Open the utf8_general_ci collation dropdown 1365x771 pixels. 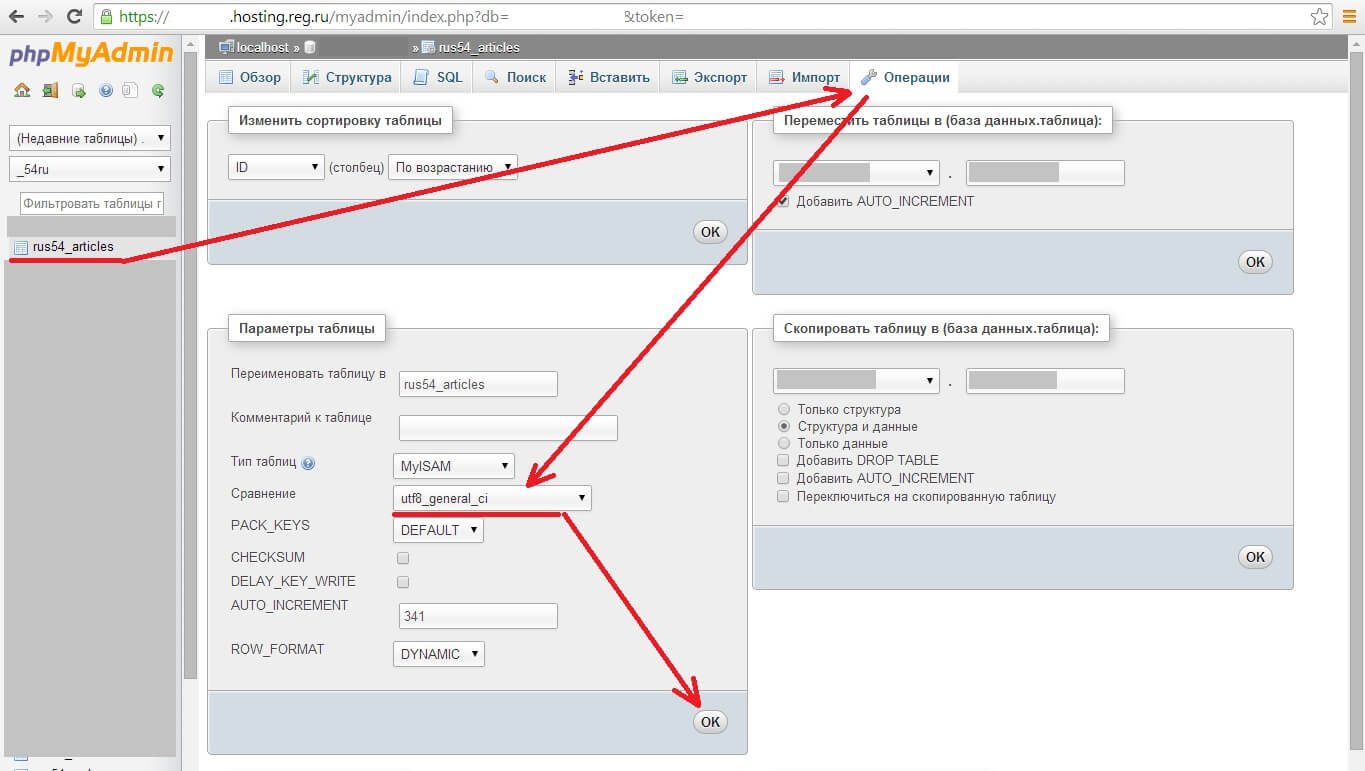click(x=492, y=498)
